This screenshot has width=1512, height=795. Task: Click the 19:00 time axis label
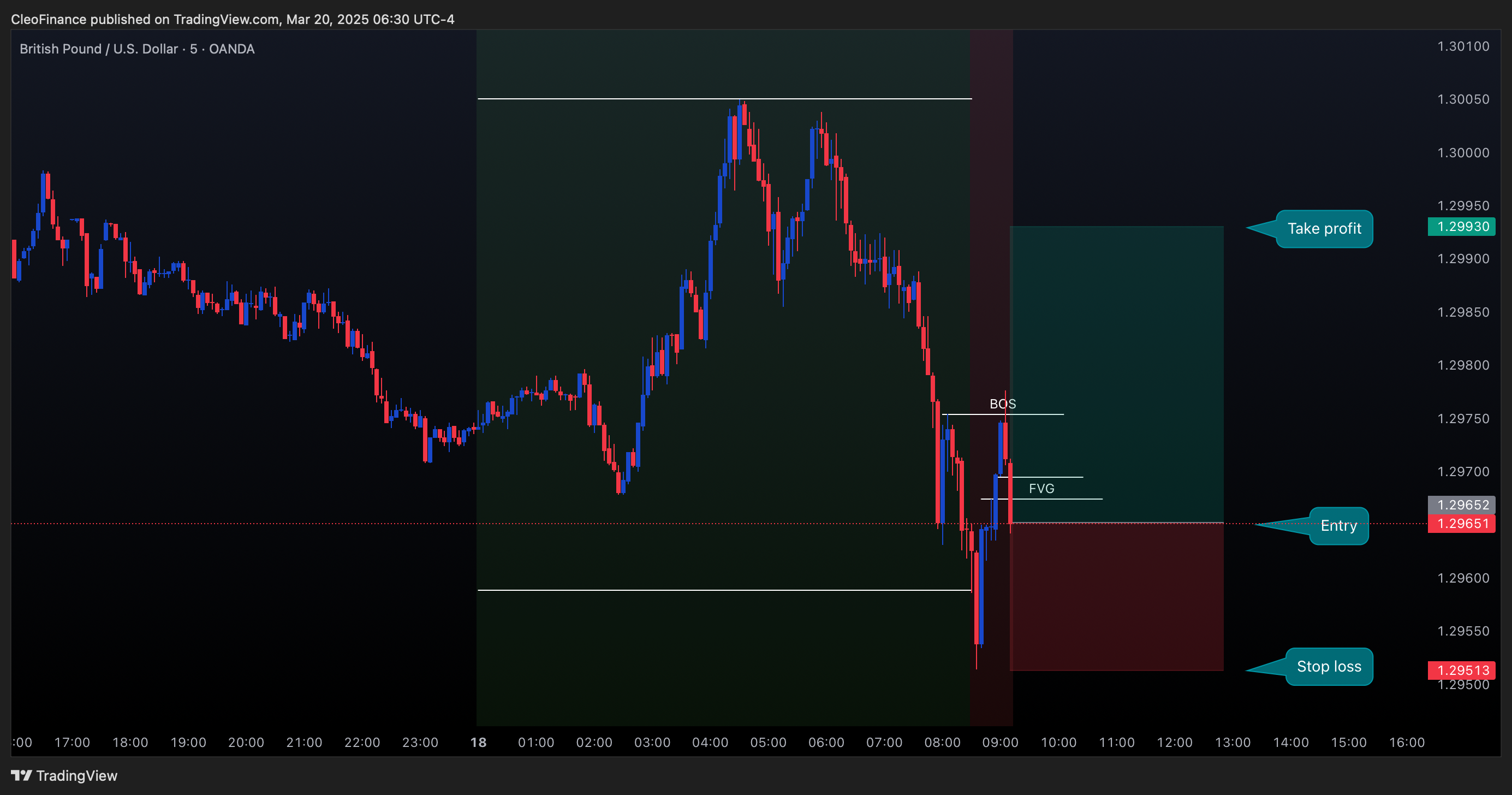click(188, 742)
